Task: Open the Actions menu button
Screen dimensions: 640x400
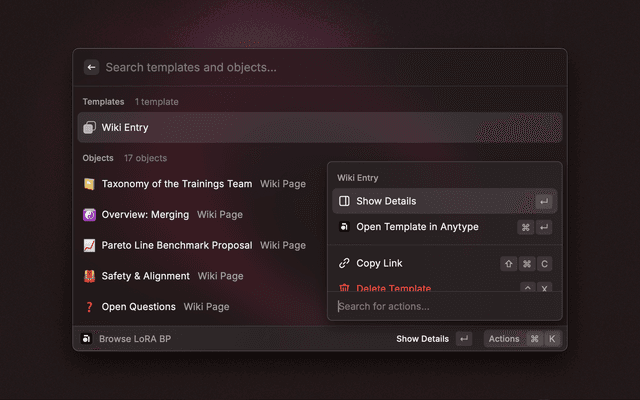Action: 522,339
